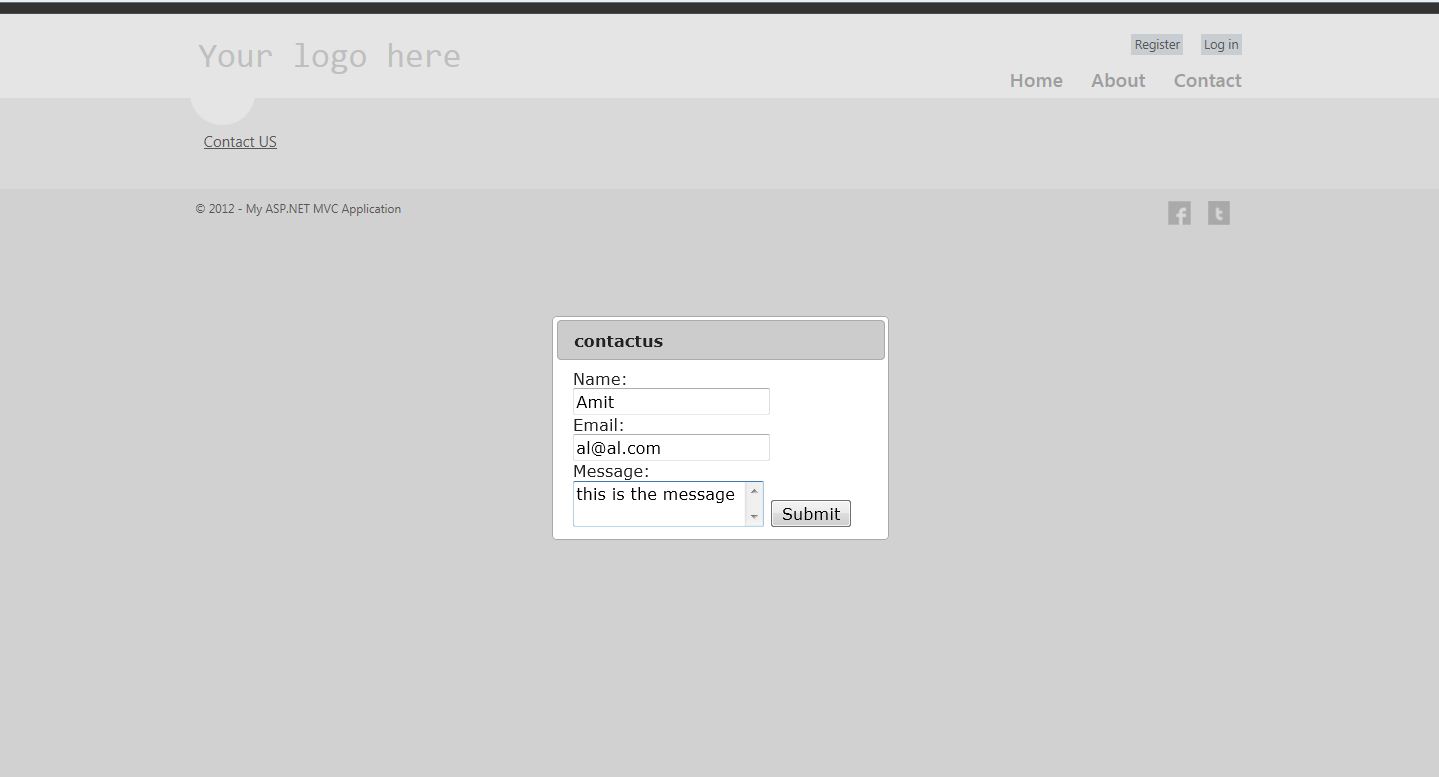
Task: Navigate to the Home menu item
Action: click(x=1036, y=80)
